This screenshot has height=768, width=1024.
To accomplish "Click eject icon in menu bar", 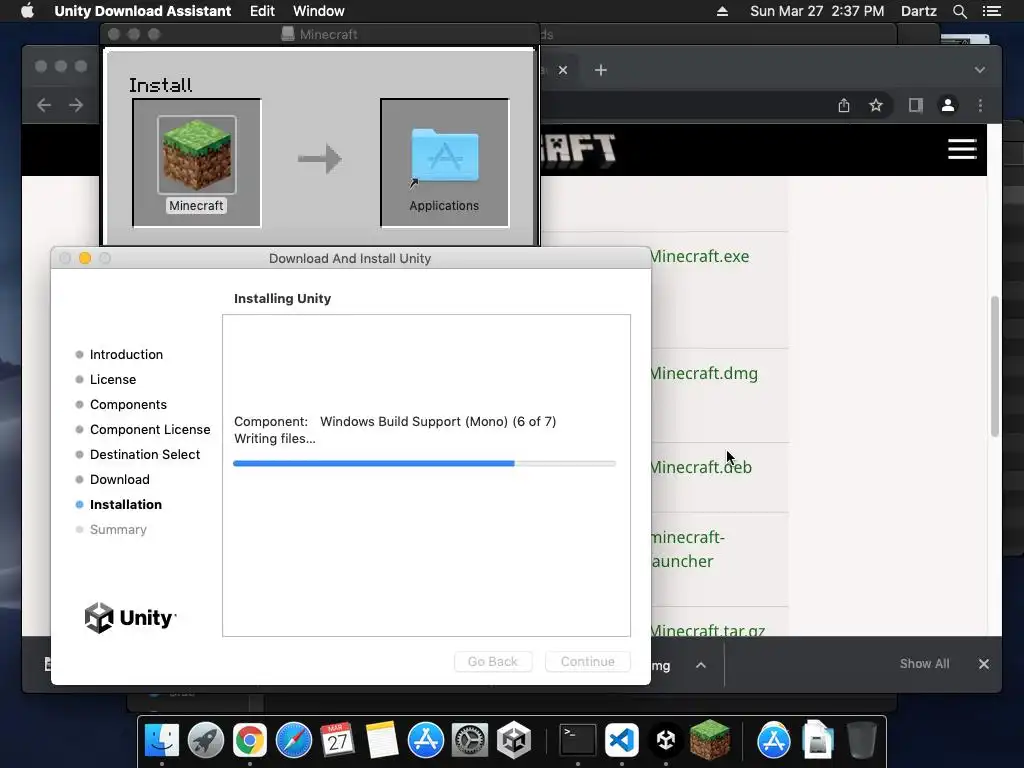I will tap(722, 11).
